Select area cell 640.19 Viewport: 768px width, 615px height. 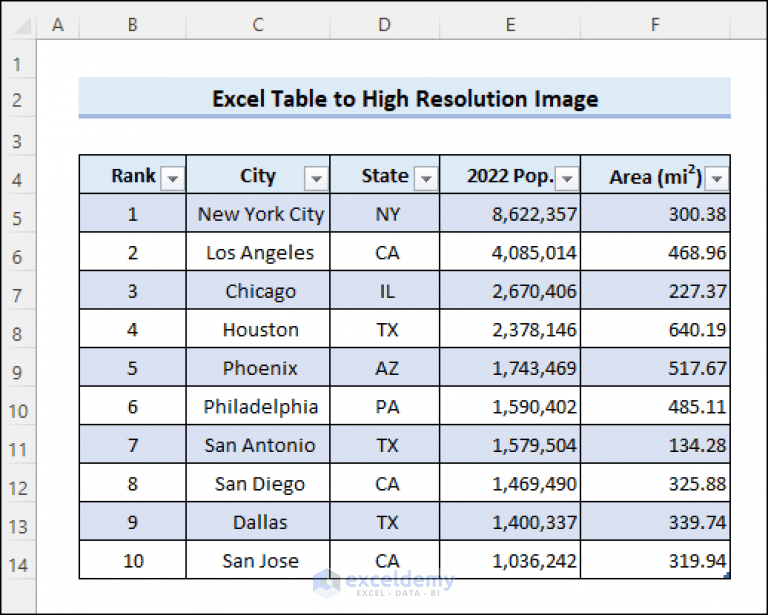[655, 329]
